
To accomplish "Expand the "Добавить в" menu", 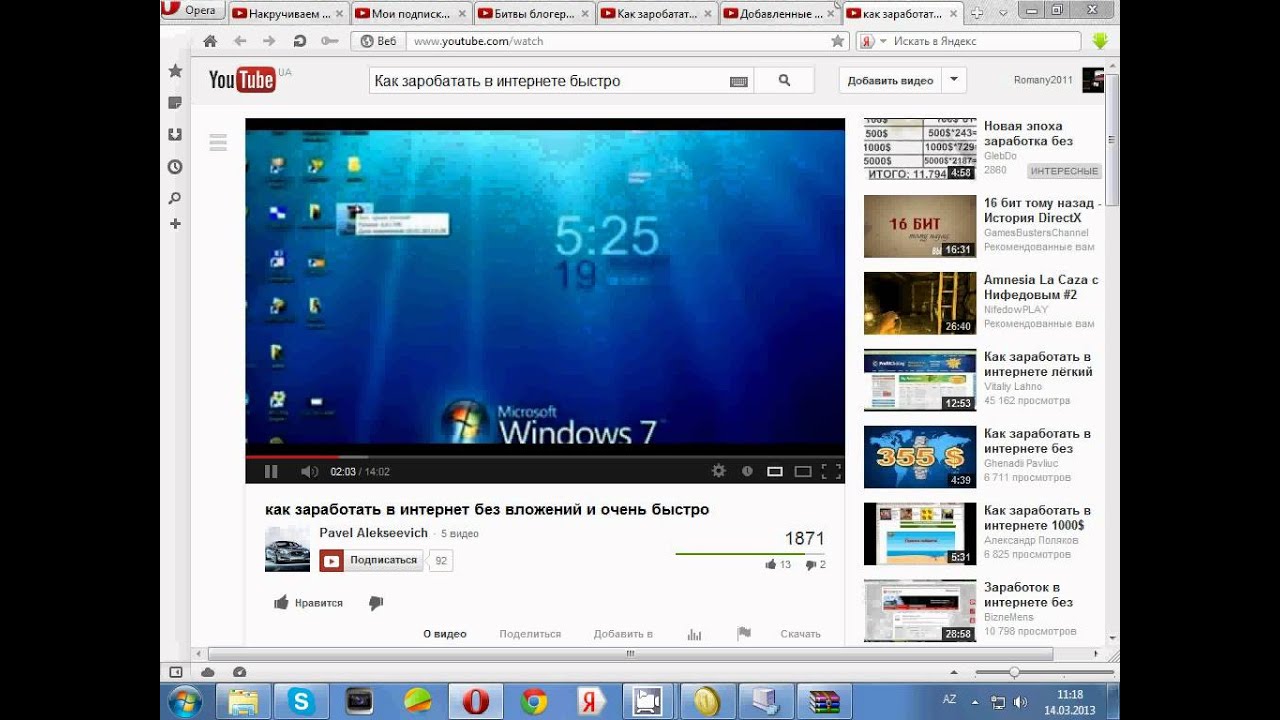I will click(x=623, y=634).
